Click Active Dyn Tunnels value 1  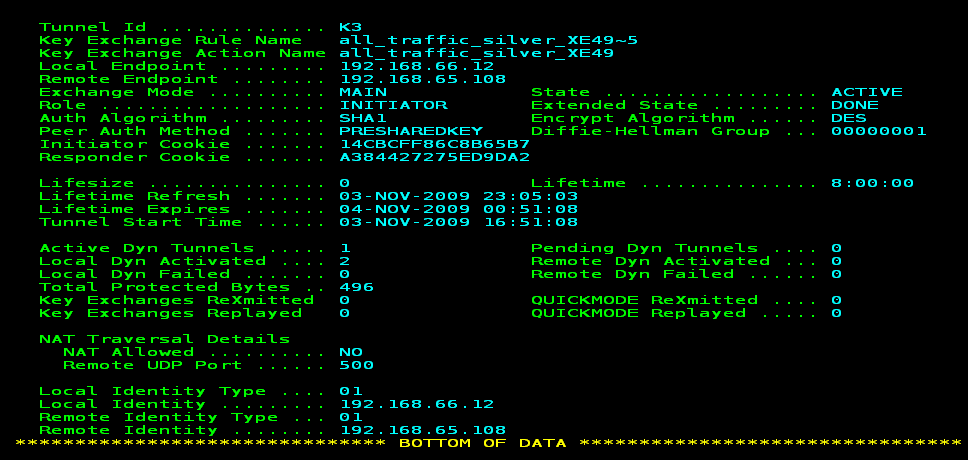tap(344, 248)
